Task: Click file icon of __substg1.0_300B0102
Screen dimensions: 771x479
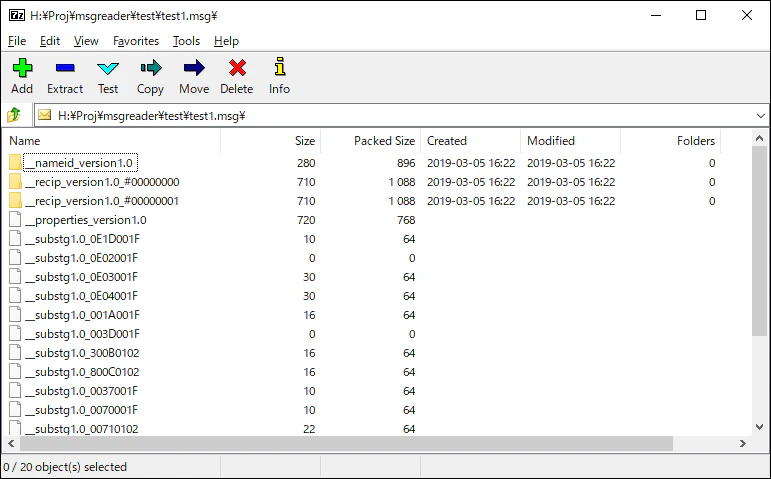Action: [15, 353]
